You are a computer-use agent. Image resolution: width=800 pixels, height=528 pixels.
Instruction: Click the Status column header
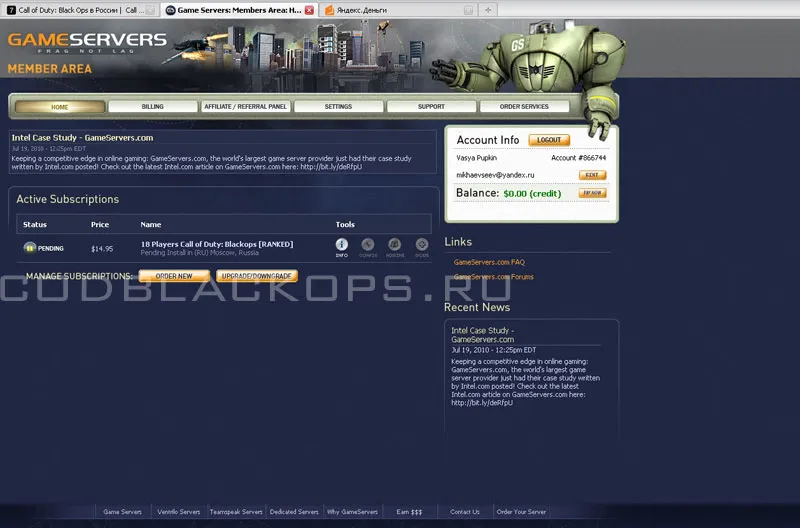pos(35,224)
